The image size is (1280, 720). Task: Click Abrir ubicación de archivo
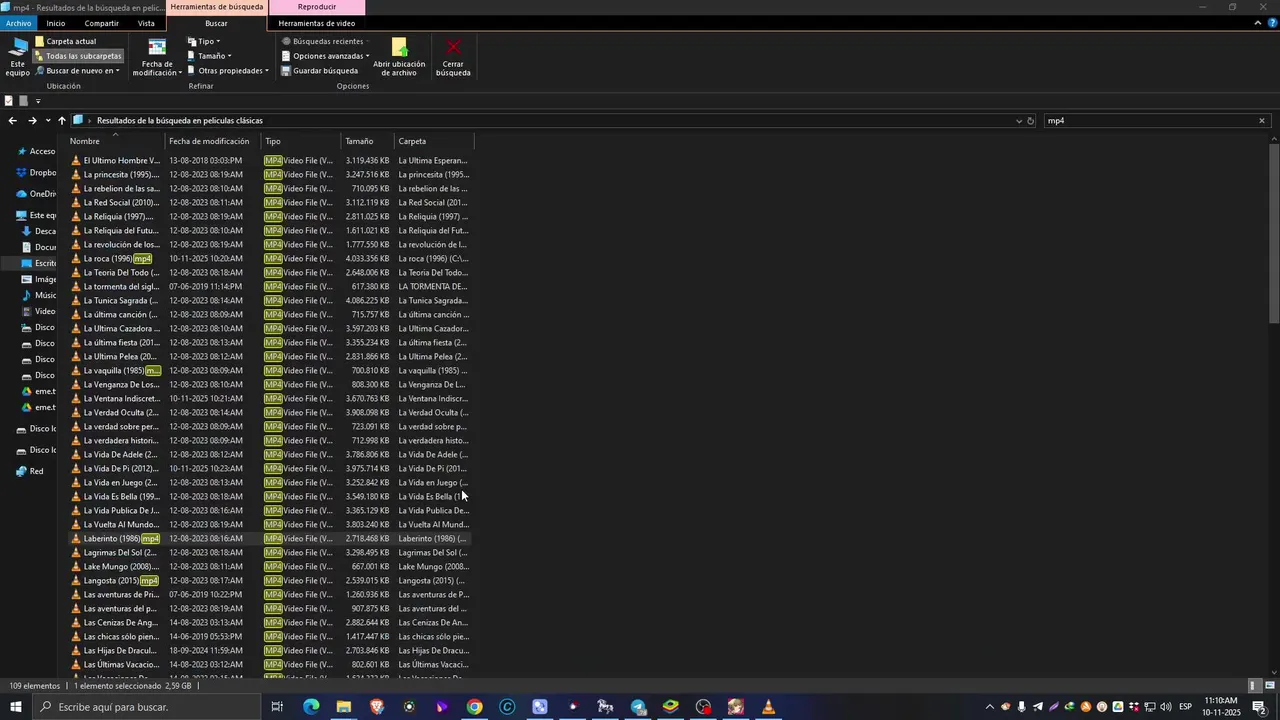point(399,58)
